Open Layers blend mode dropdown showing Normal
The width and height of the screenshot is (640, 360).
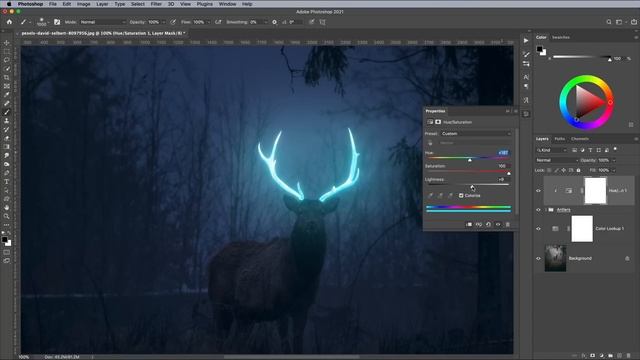556,160
